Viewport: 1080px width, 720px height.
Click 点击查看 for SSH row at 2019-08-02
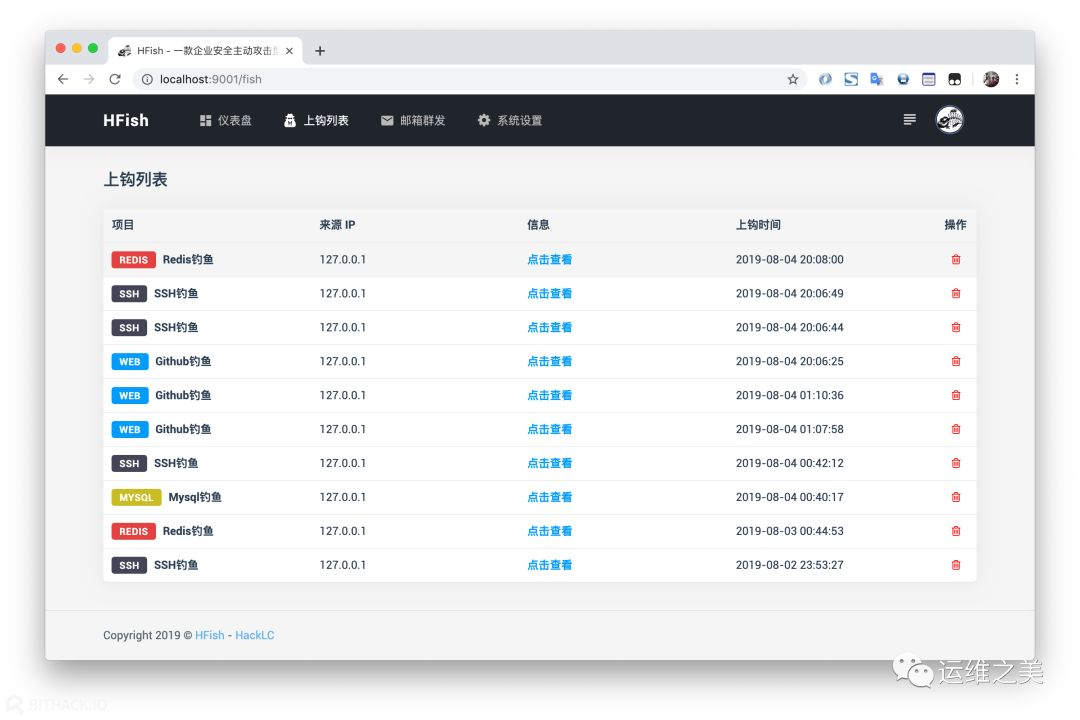tap(550, 565)
